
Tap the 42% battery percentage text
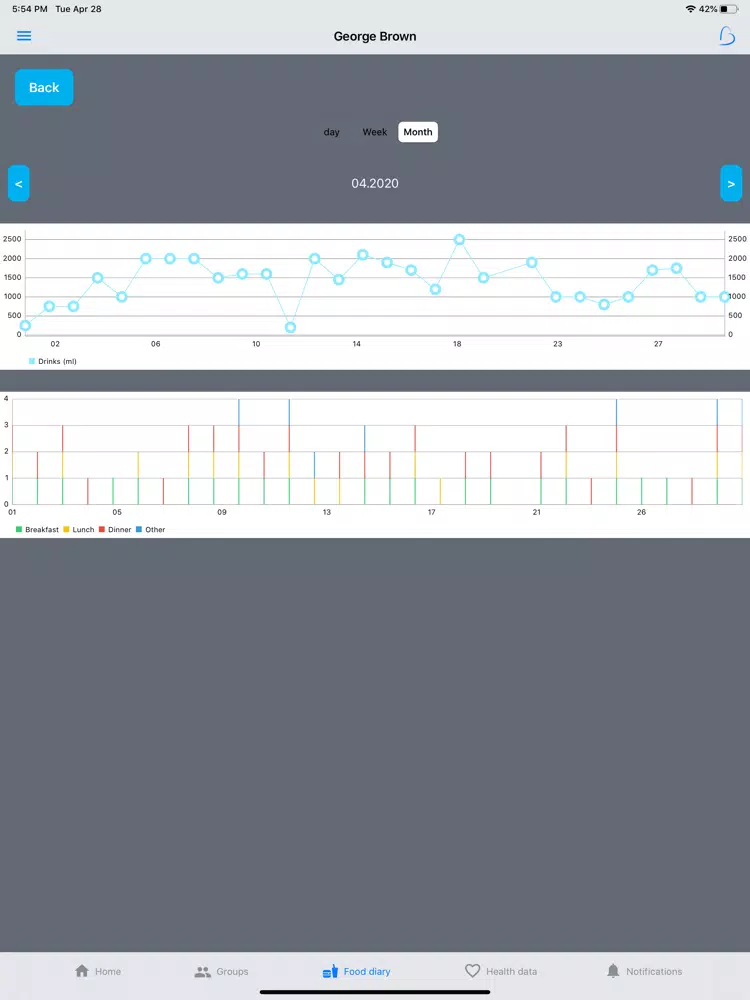point(708,9)
